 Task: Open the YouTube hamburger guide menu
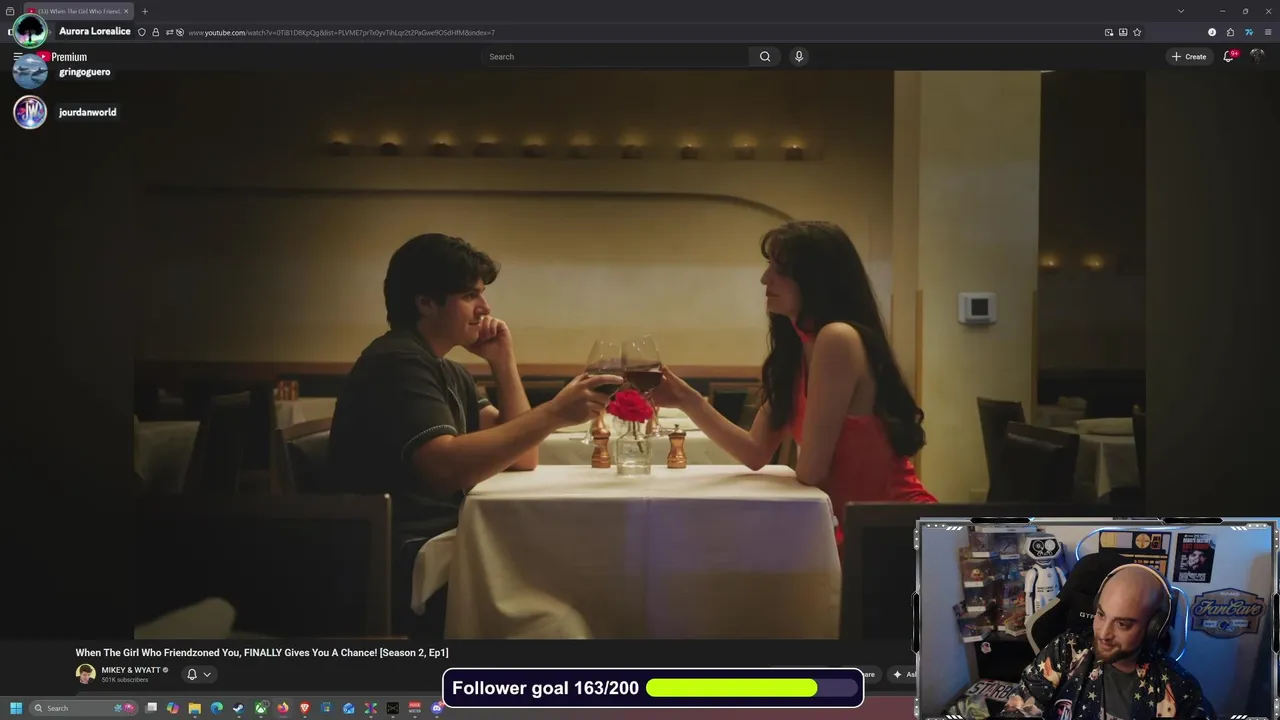(x=17, y=56)
